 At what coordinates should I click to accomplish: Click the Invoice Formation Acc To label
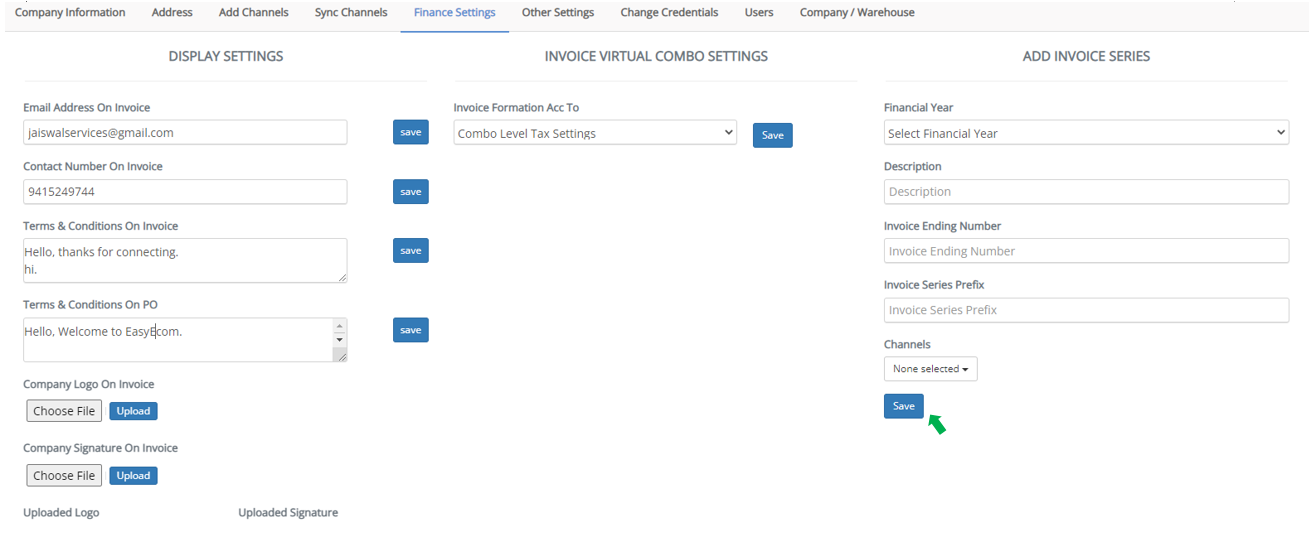coord(516,107)
